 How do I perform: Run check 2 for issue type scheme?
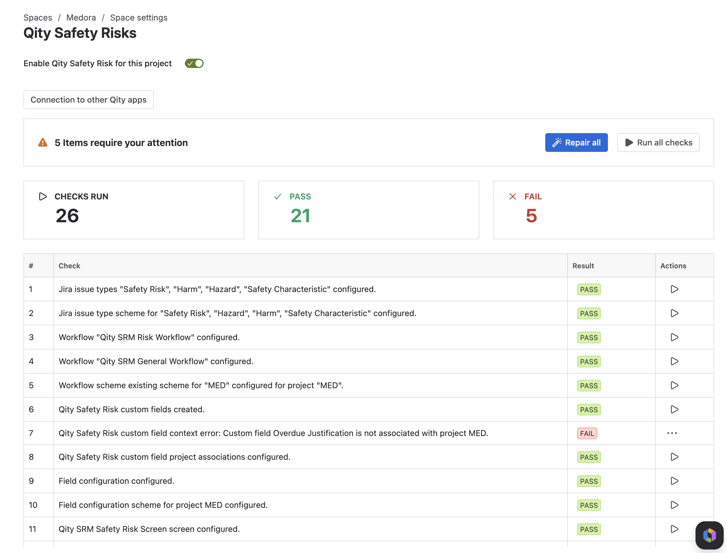pyautogui.click(x=674, y=313)
